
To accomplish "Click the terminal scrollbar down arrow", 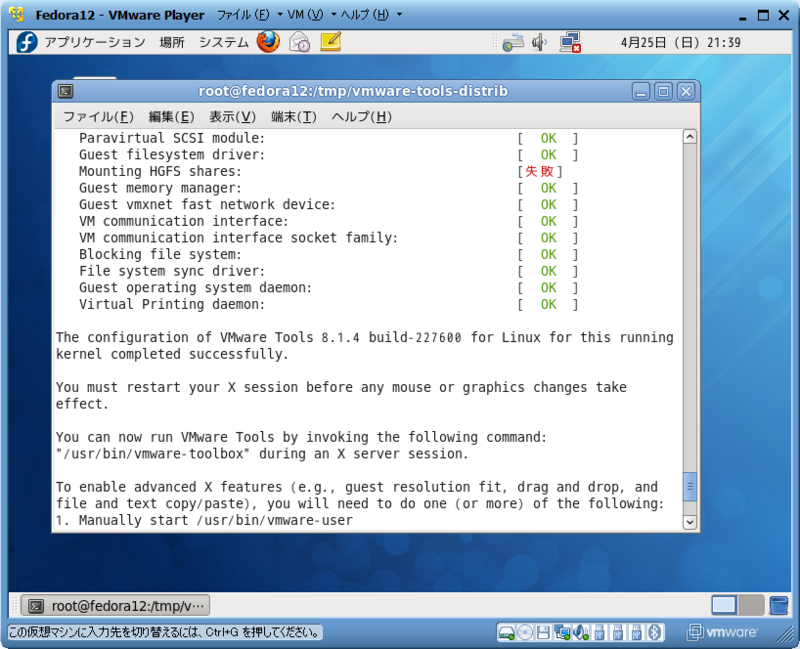I will [x=689, y=522].
